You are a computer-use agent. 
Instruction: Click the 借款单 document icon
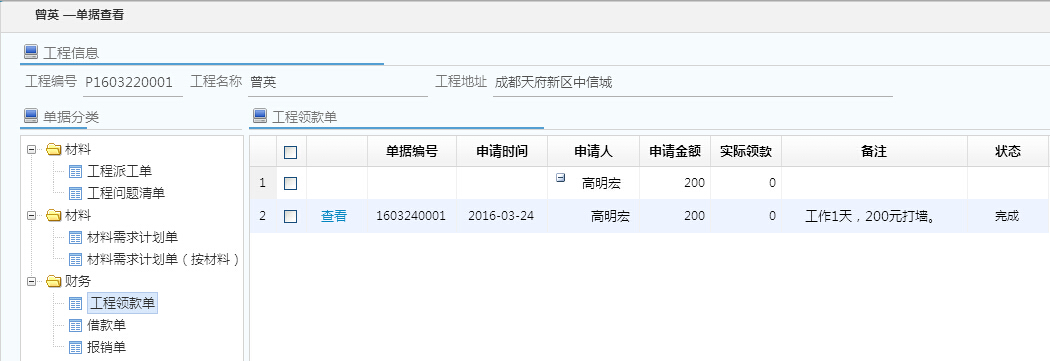(76, 326)
